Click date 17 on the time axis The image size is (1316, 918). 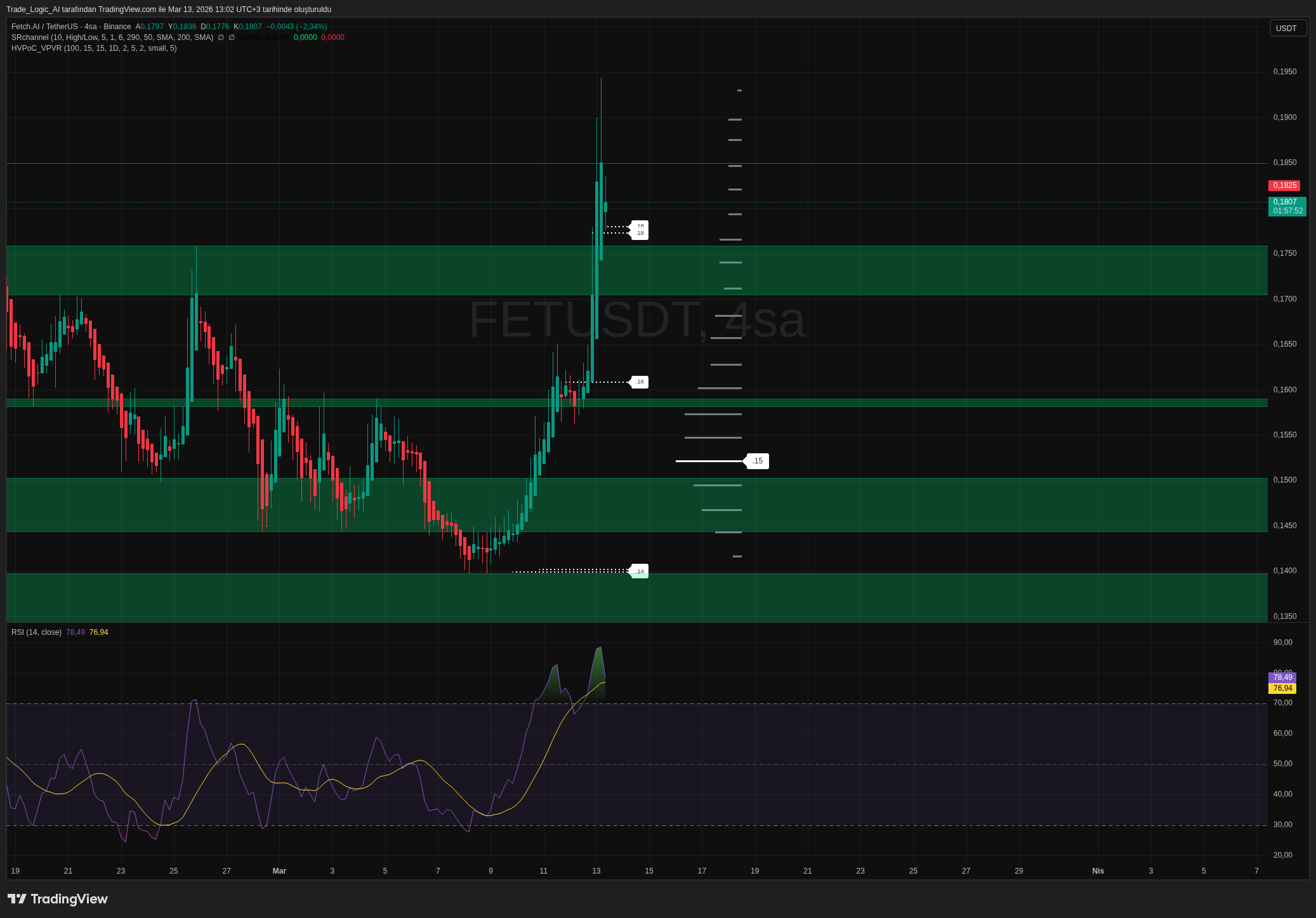702,871
